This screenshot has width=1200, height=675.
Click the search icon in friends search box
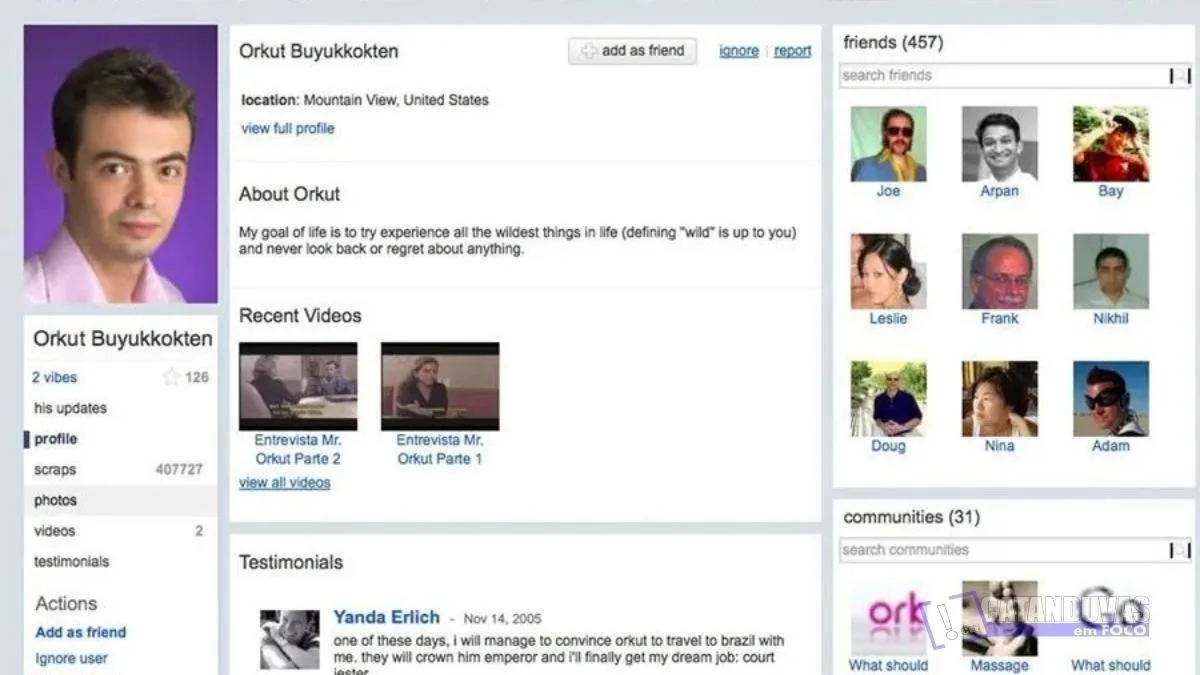(1179, 75)
